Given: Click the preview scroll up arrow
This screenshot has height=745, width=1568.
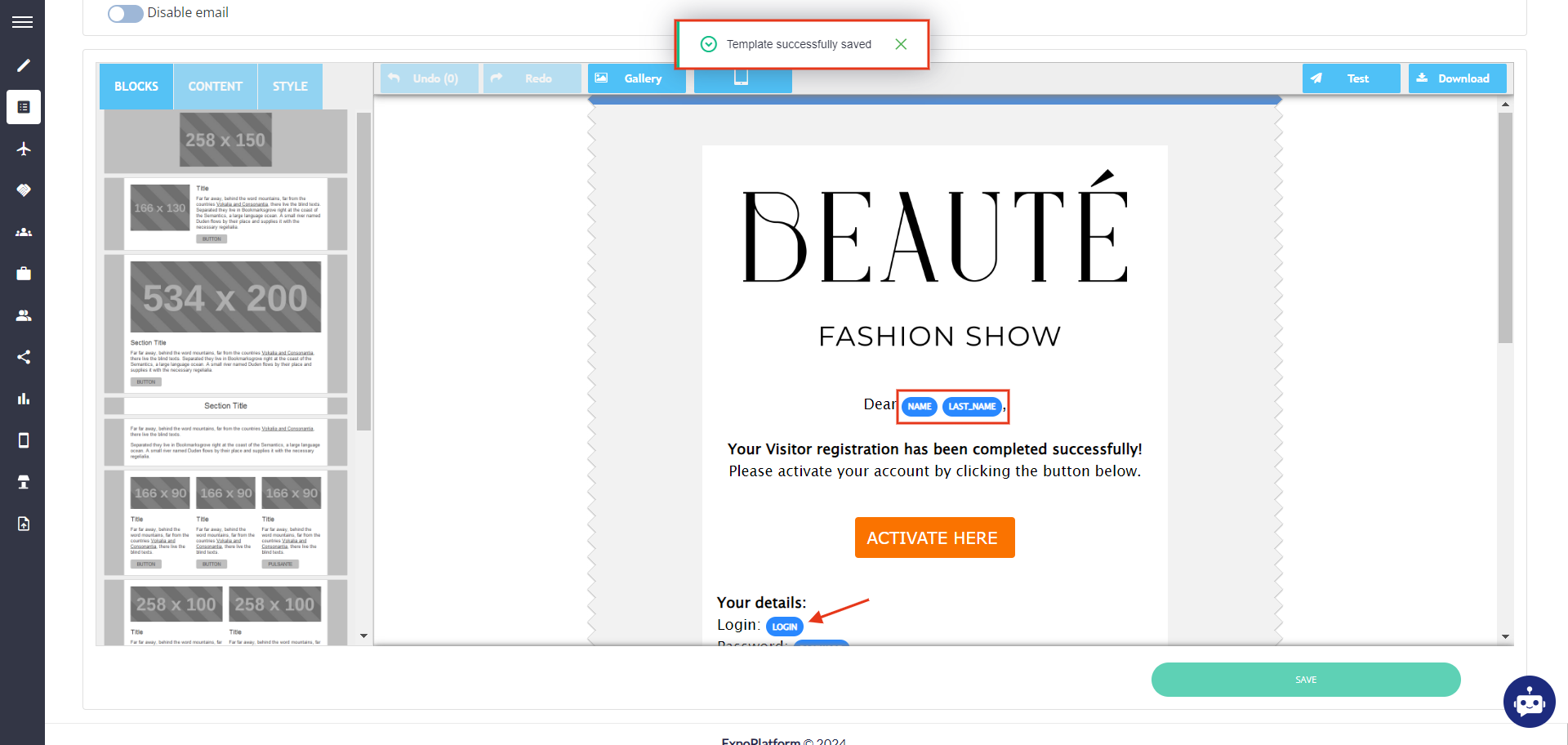Looking at the screenshot, I should click(x=1505, y=105).
